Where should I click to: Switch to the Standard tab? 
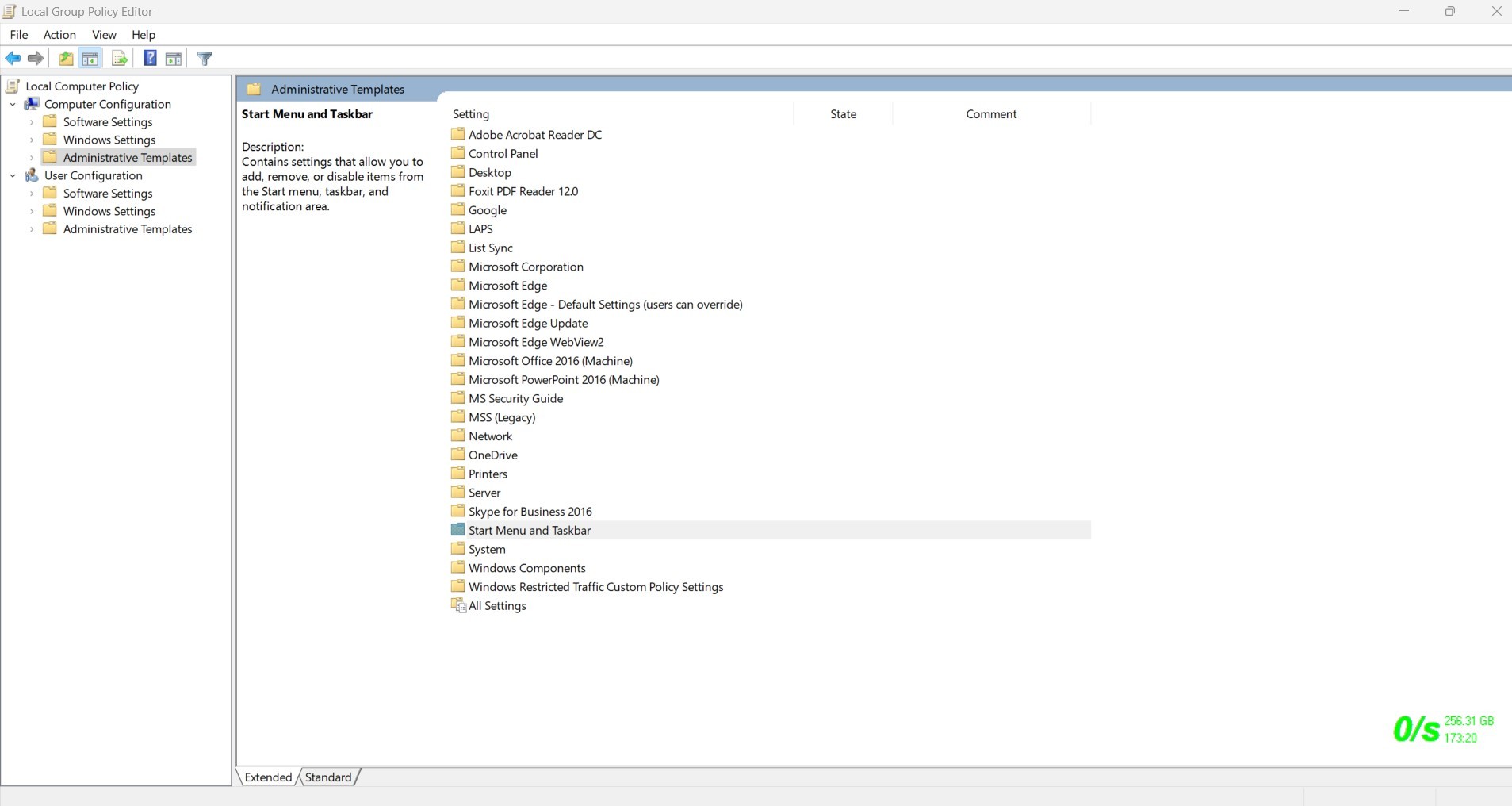(x=328, y=777)
